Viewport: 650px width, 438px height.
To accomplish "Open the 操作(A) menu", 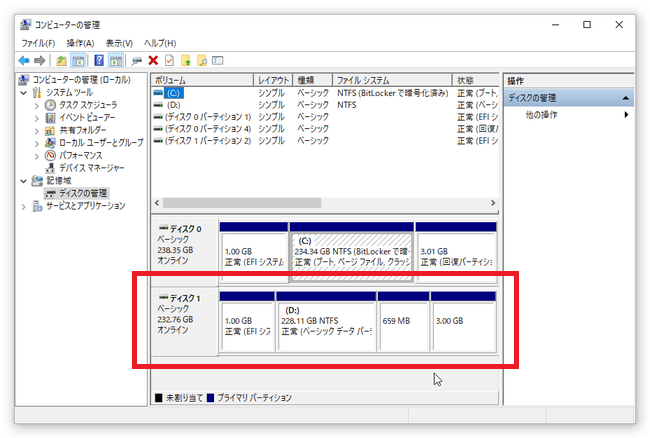I will click(x=80, y=43).
